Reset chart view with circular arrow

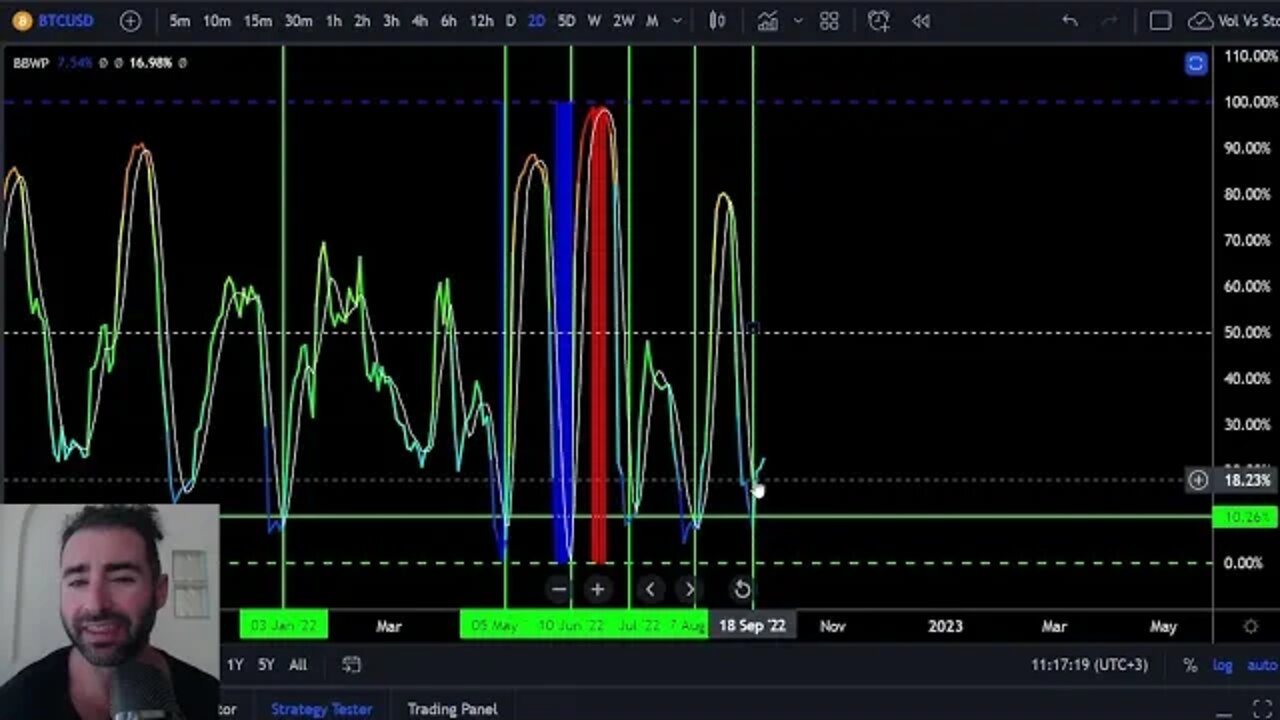(x=742, y=589)
